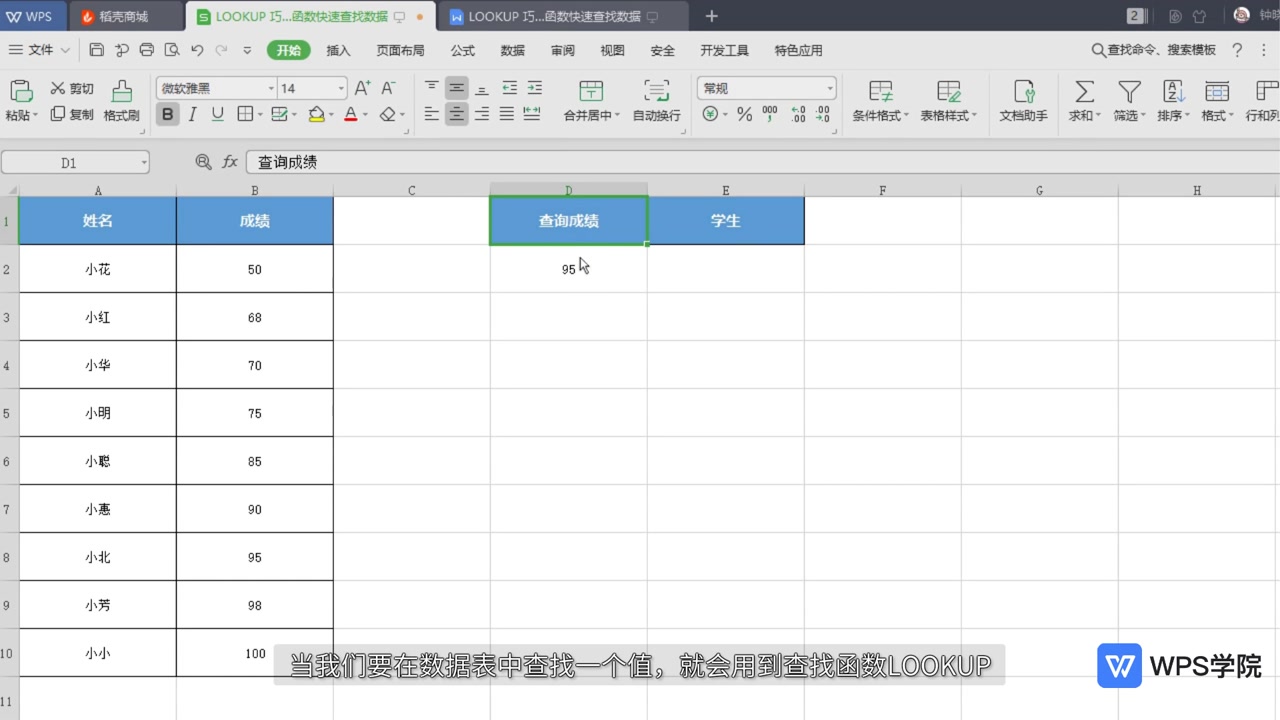Increase font size with A+ icon
Screen dimensions: 1280x720
(x=362, y=89)
